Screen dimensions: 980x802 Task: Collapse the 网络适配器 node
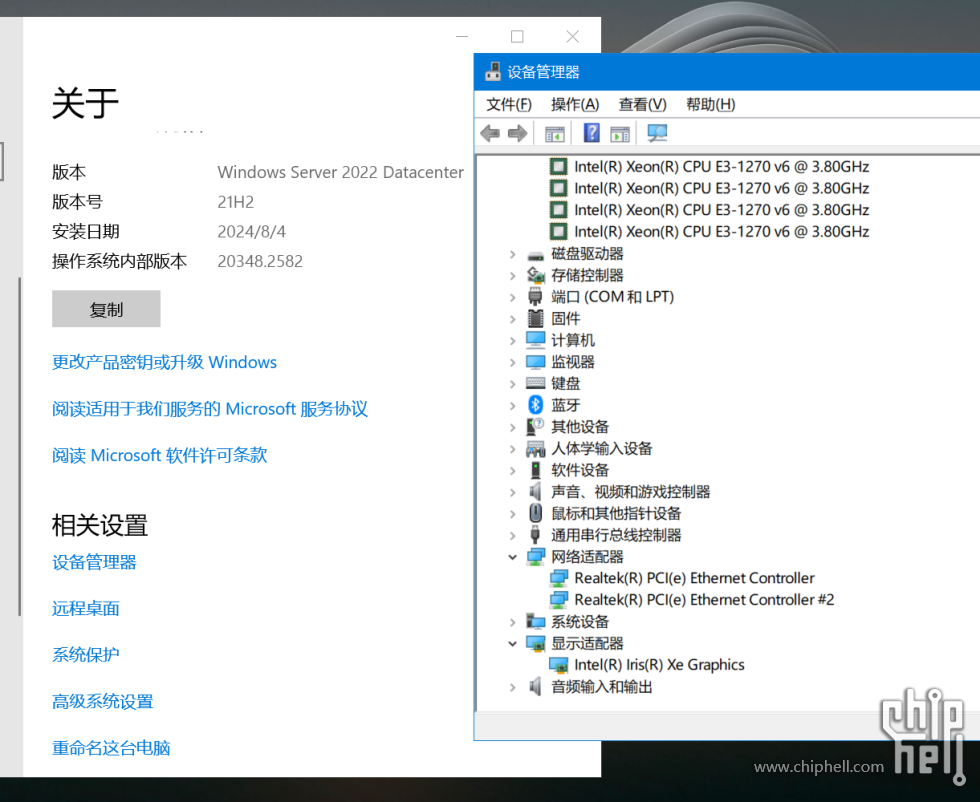512,557
